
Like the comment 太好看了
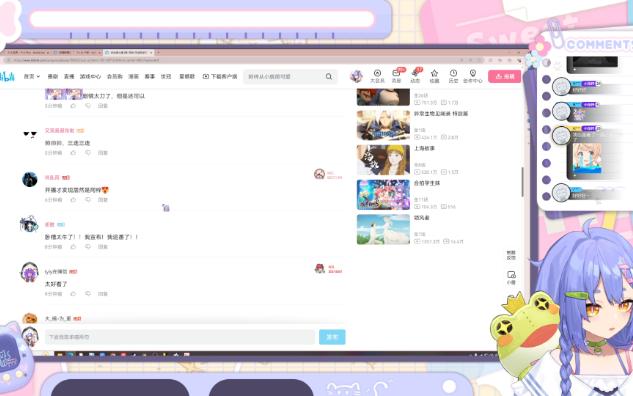(73, 294)
